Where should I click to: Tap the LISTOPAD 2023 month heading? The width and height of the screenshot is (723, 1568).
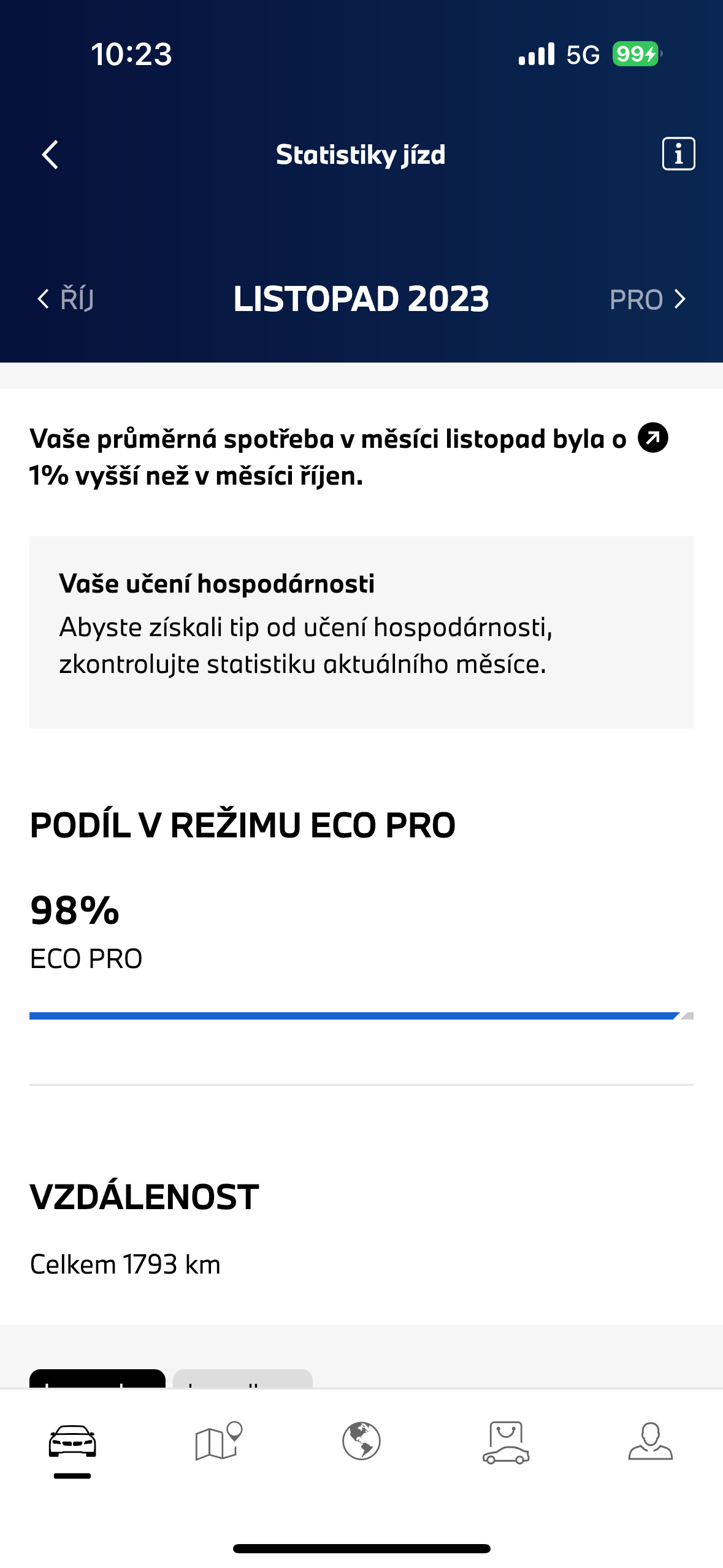(x=361, y=299)
